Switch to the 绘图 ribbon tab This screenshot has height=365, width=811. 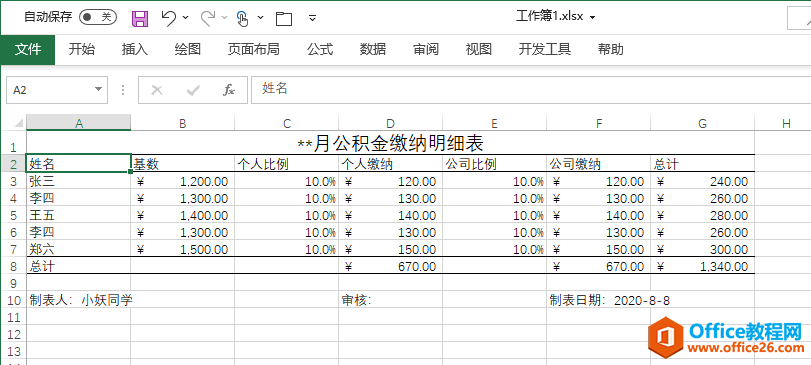coord(188,50)
